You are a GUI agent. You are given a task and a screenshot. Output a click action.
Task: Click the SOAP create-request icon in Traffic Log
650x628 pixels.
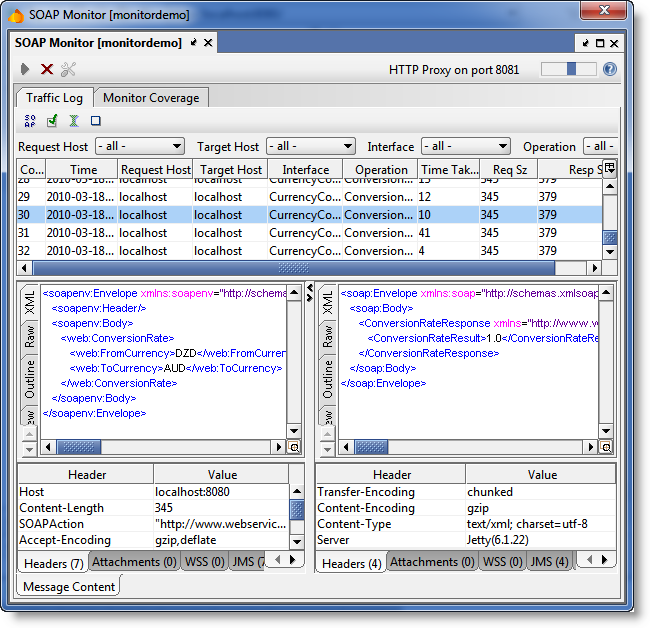[30, 121]
